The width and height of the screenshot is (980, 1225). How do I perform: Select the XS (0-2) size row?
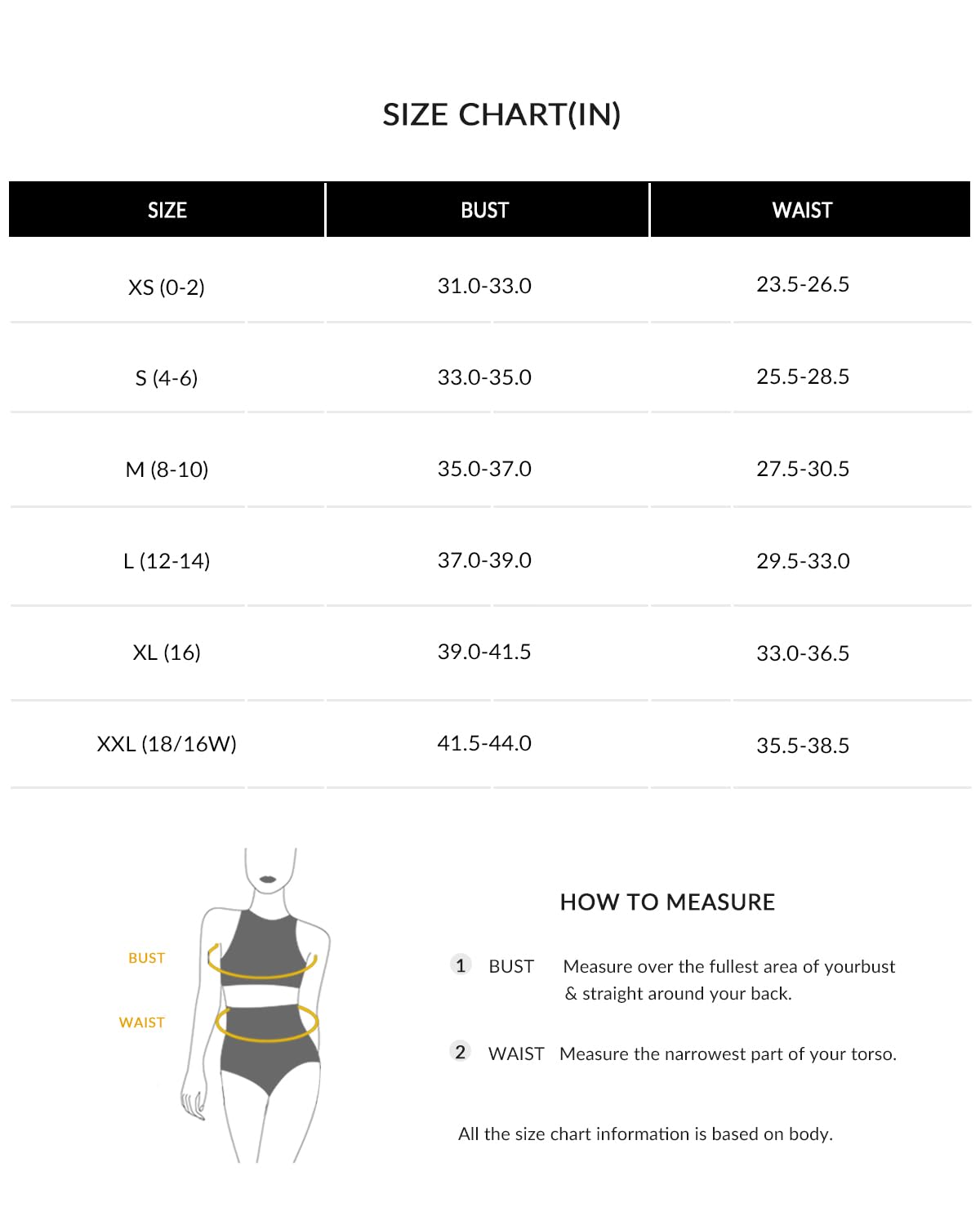[x=167, y=287]
